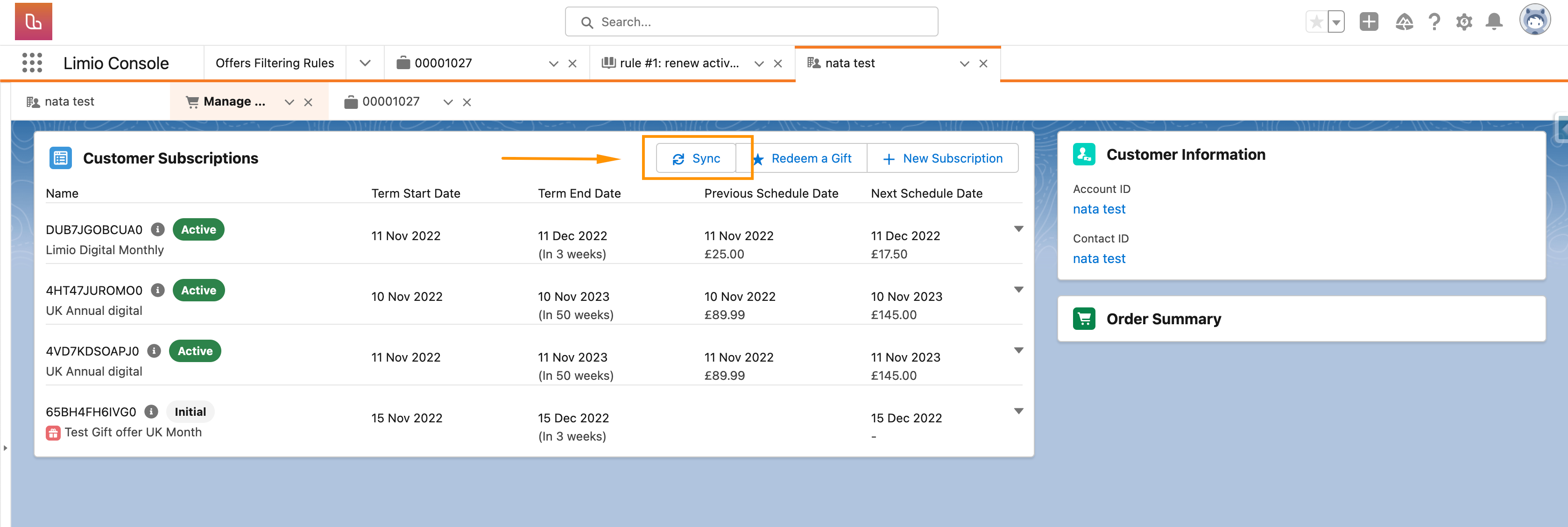Open the Contact ID nata test link
Viewport: 1568px width, 527px height.
pyautogui.click(x=1099, y=258)
